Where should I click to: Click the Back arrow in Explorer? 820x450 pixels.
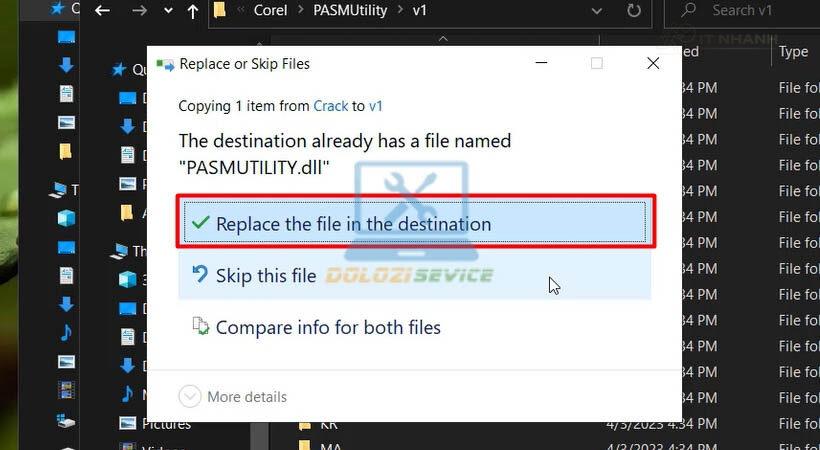[x=102, y=12]
